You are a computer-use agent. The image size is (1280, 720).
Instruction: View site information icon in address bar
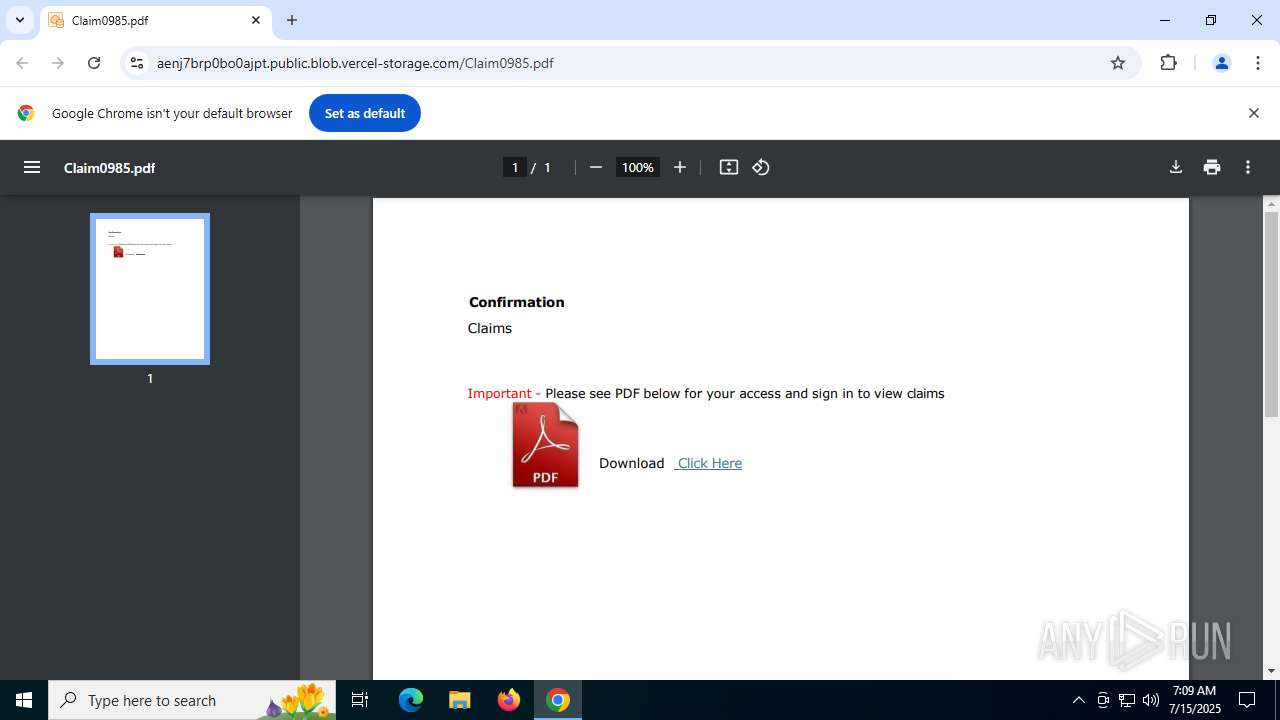pyautogui.click(x=137, y=63)
